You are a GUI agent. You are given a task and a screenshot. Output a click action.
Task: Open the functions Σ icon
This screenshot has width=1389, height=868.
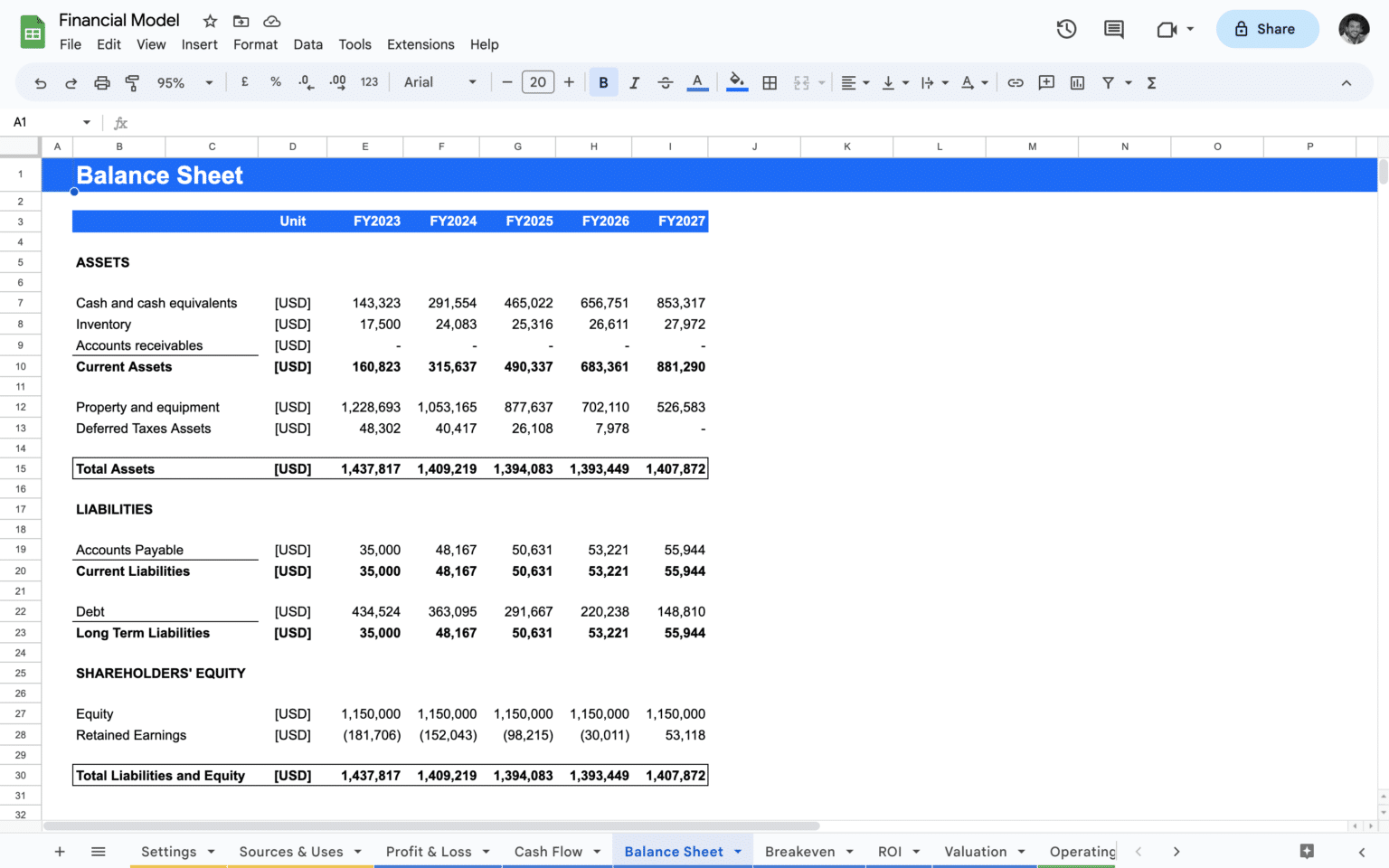pos(1150,82)
